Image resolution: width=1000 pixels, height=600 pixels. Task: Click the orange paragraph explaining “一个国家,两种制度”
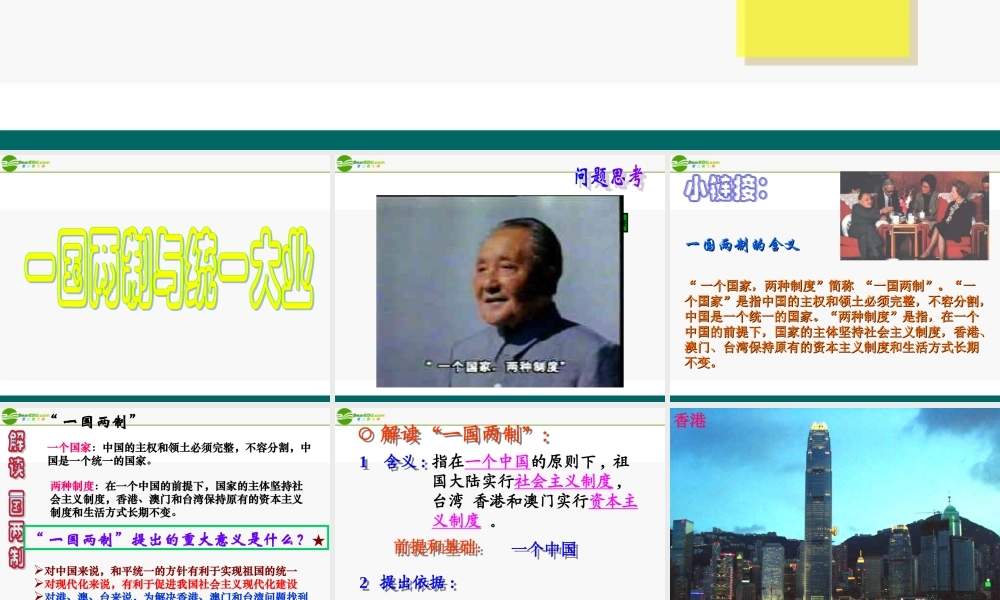pyautogui.click(x=834, y=324)
